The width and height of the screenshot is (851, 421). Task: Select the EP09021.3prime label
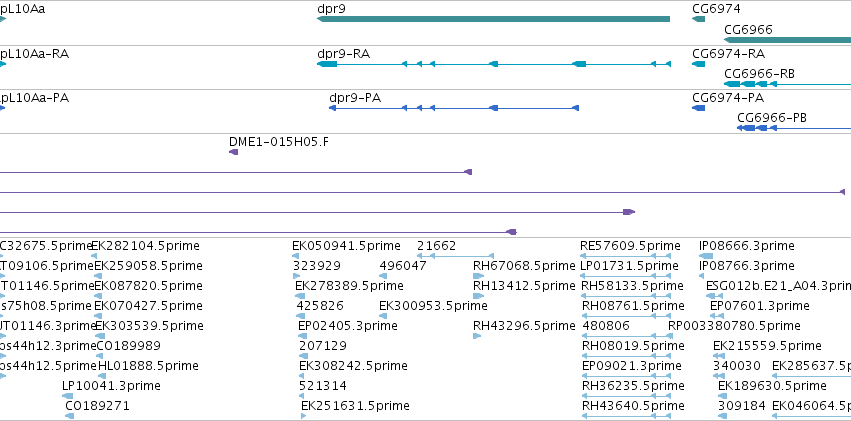(632, 366)
